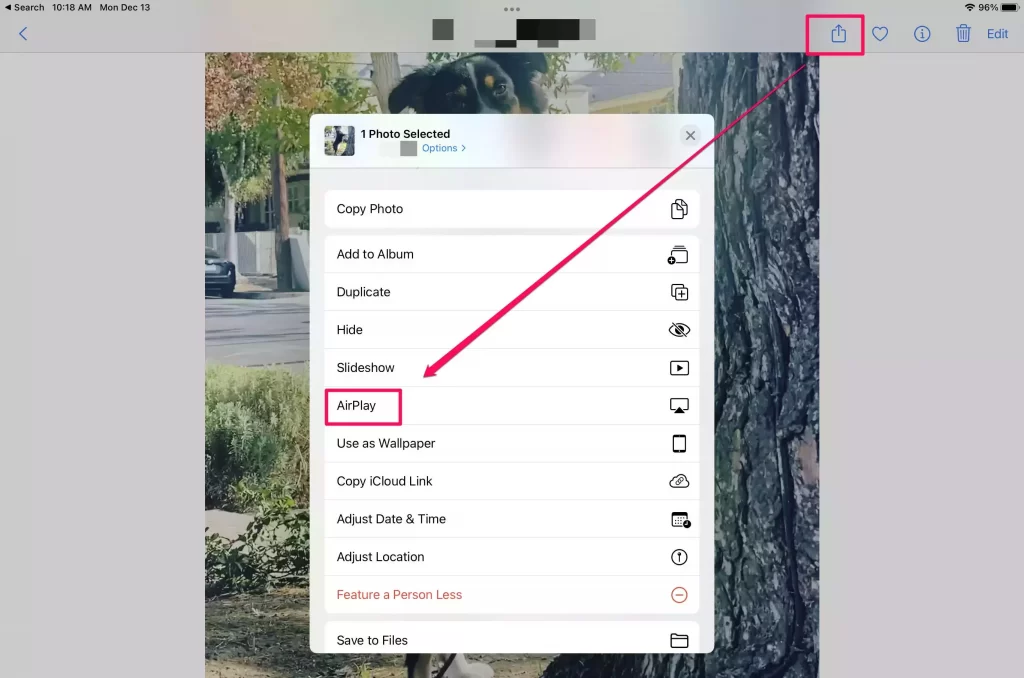Favorite the photo with heart icon

tap(880, 33)
